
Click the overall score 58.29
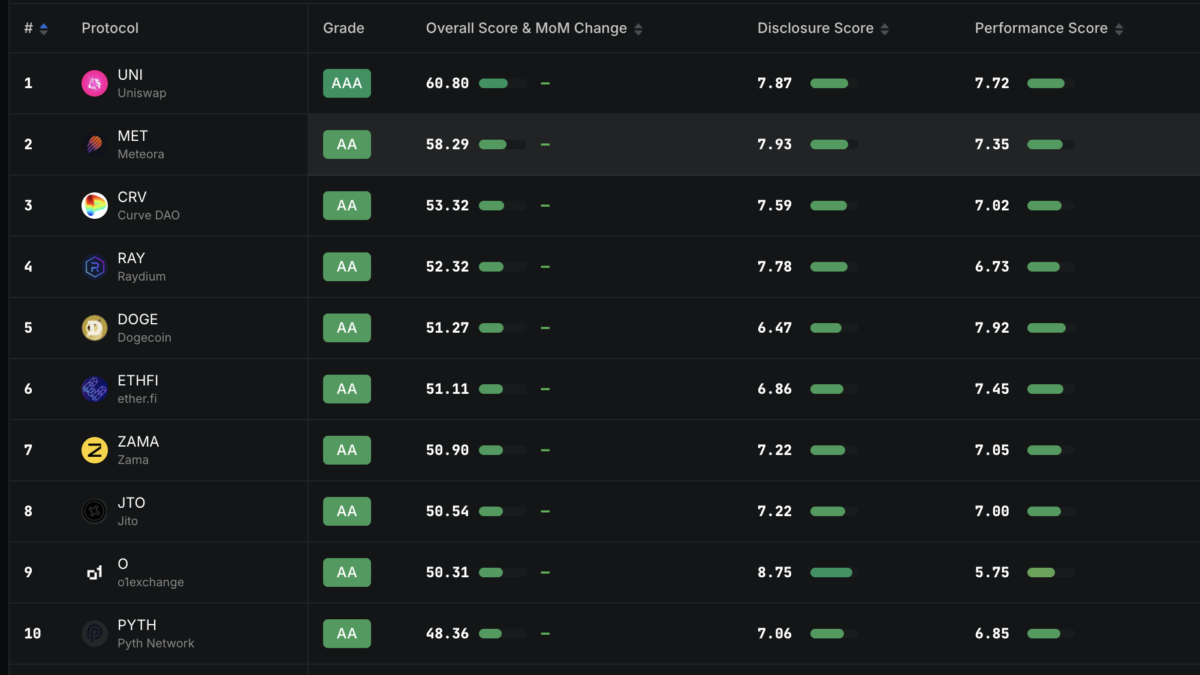click(447, 144)
